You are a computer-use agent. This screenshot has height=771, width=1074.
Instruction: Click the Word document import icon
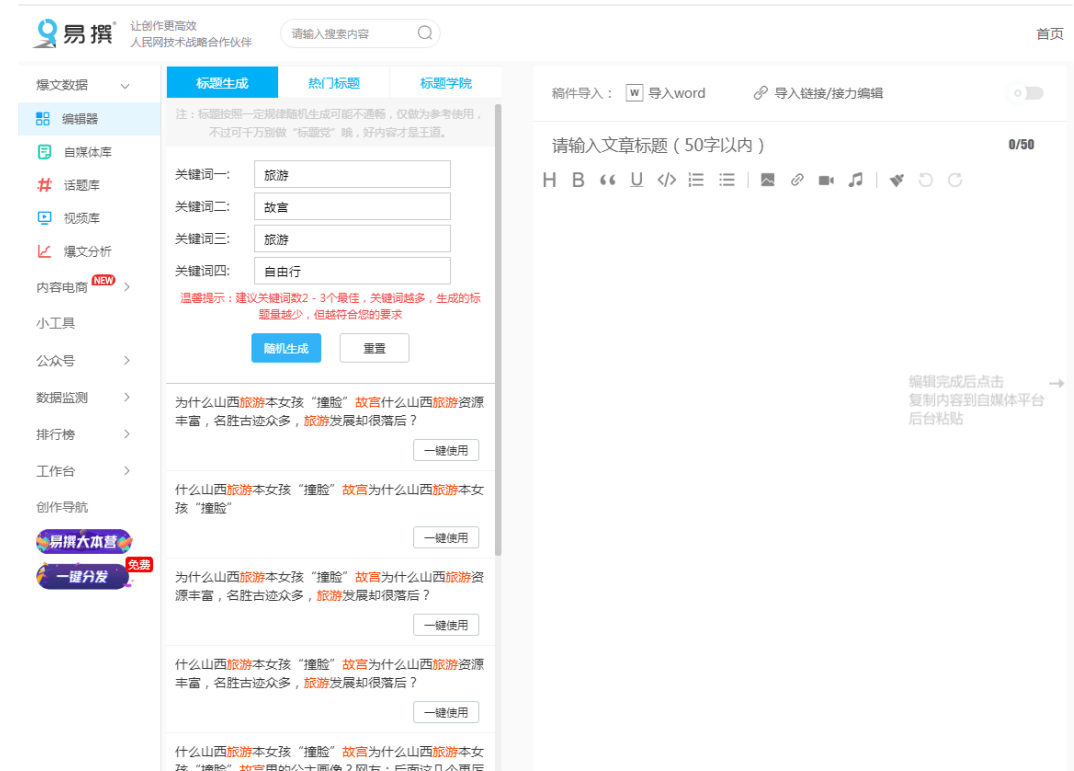tap(634, 93)
